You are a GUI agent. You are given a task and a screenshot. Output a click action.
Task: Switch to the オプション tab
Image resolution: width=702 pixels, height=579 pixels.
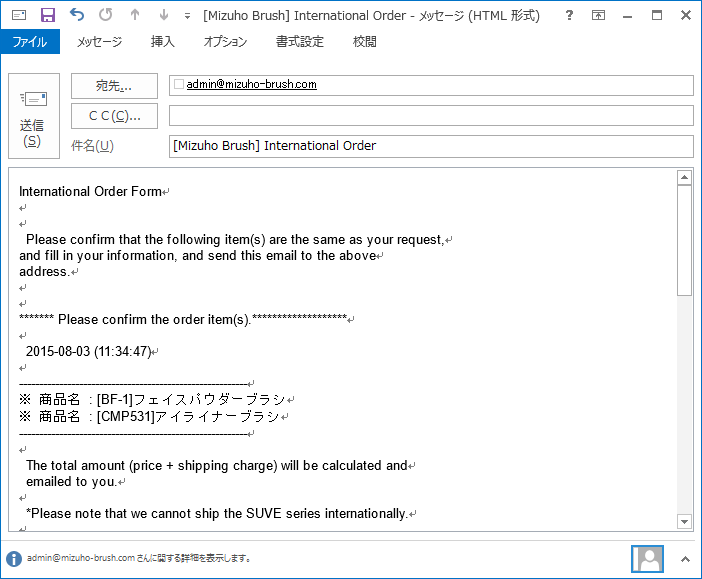tap(225, 42)
